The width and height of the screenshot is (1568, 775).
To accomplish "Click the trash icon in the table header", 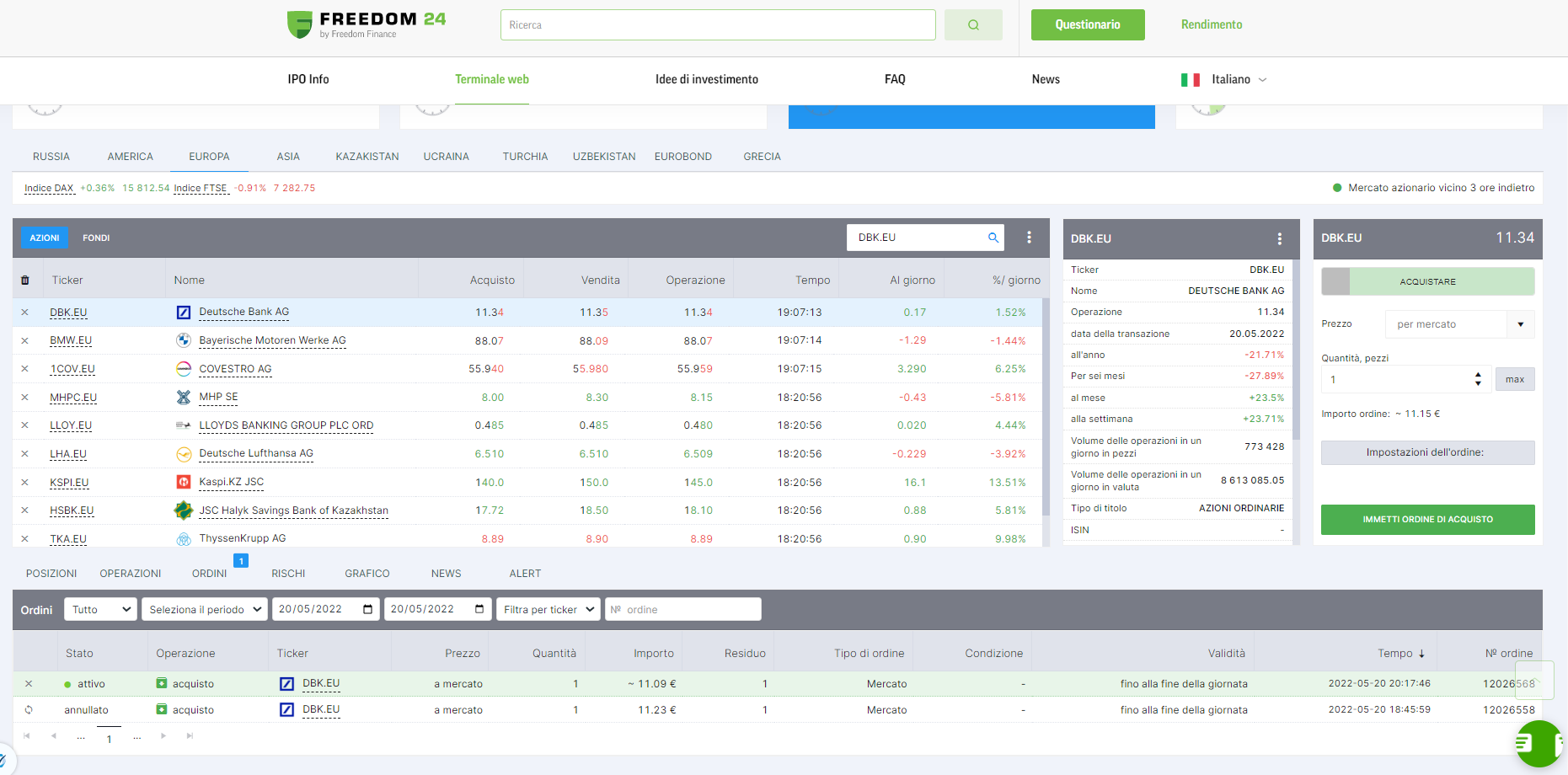I will 25,281.
